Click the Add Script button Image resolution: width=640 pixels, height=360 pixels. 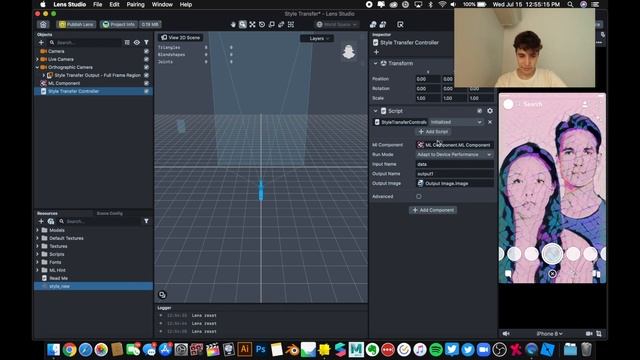[433, 132]
